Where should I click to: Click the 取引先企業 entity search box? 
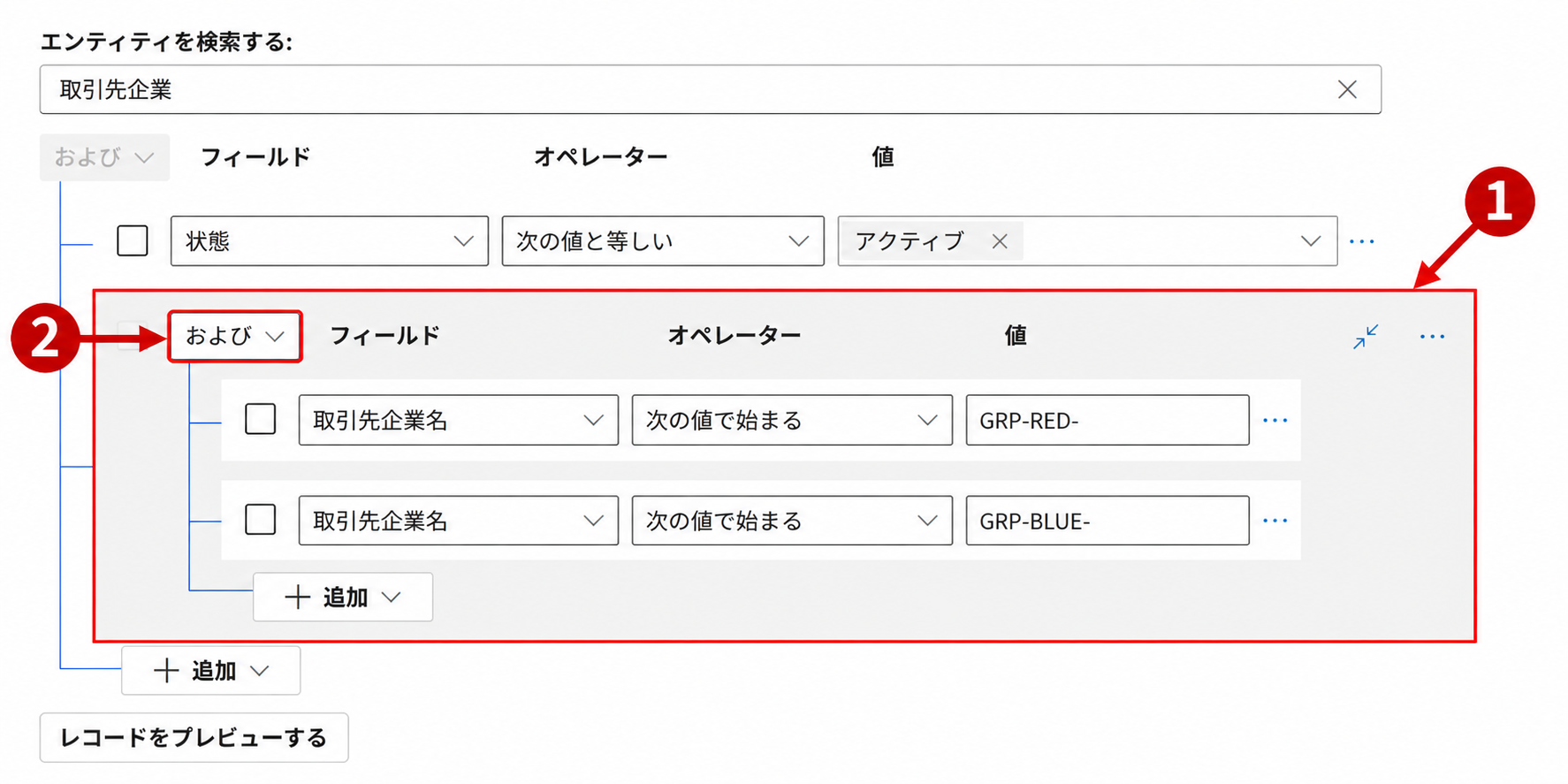711,89
